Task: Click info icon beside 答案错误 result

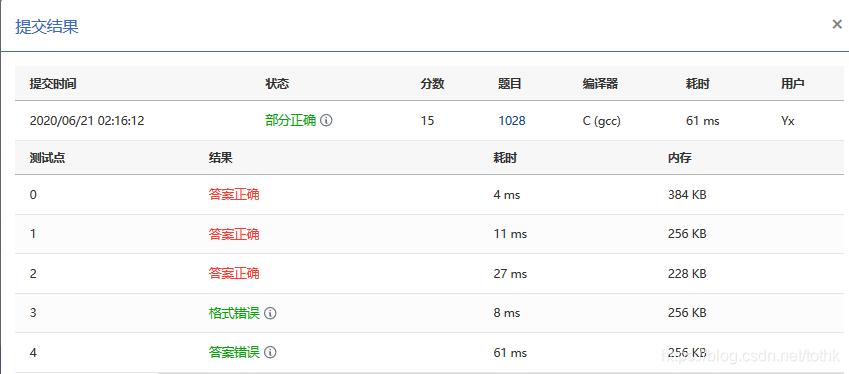Action: [270, 352]
